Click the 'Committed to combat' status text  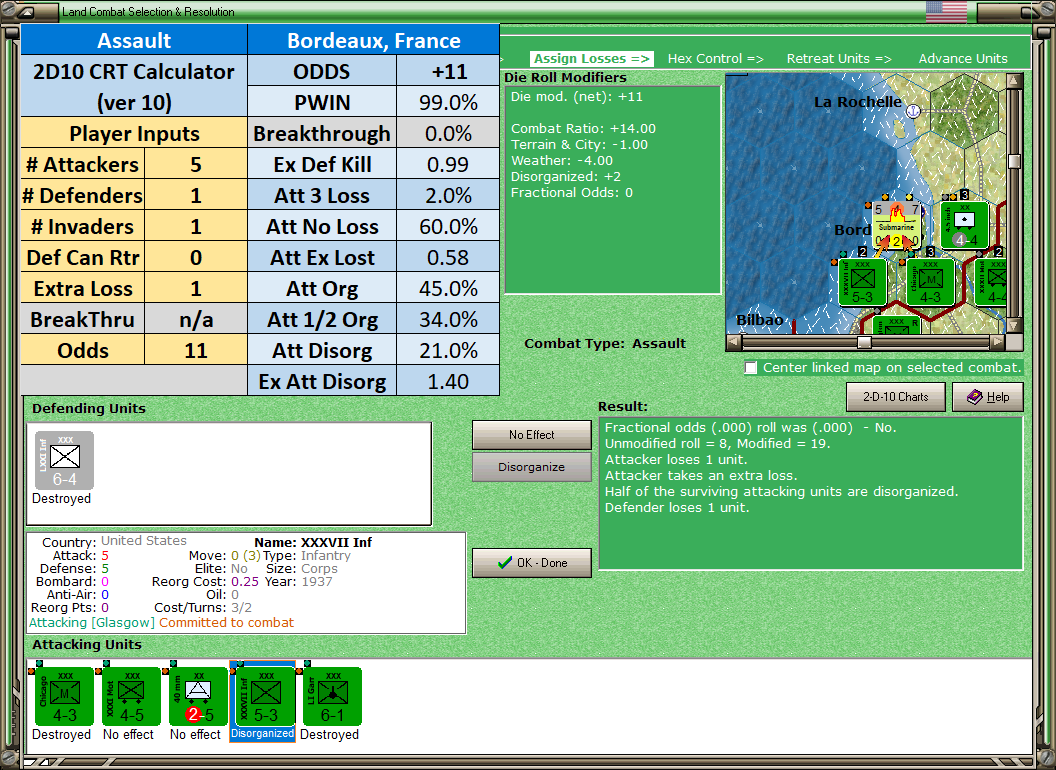(226, 622)
